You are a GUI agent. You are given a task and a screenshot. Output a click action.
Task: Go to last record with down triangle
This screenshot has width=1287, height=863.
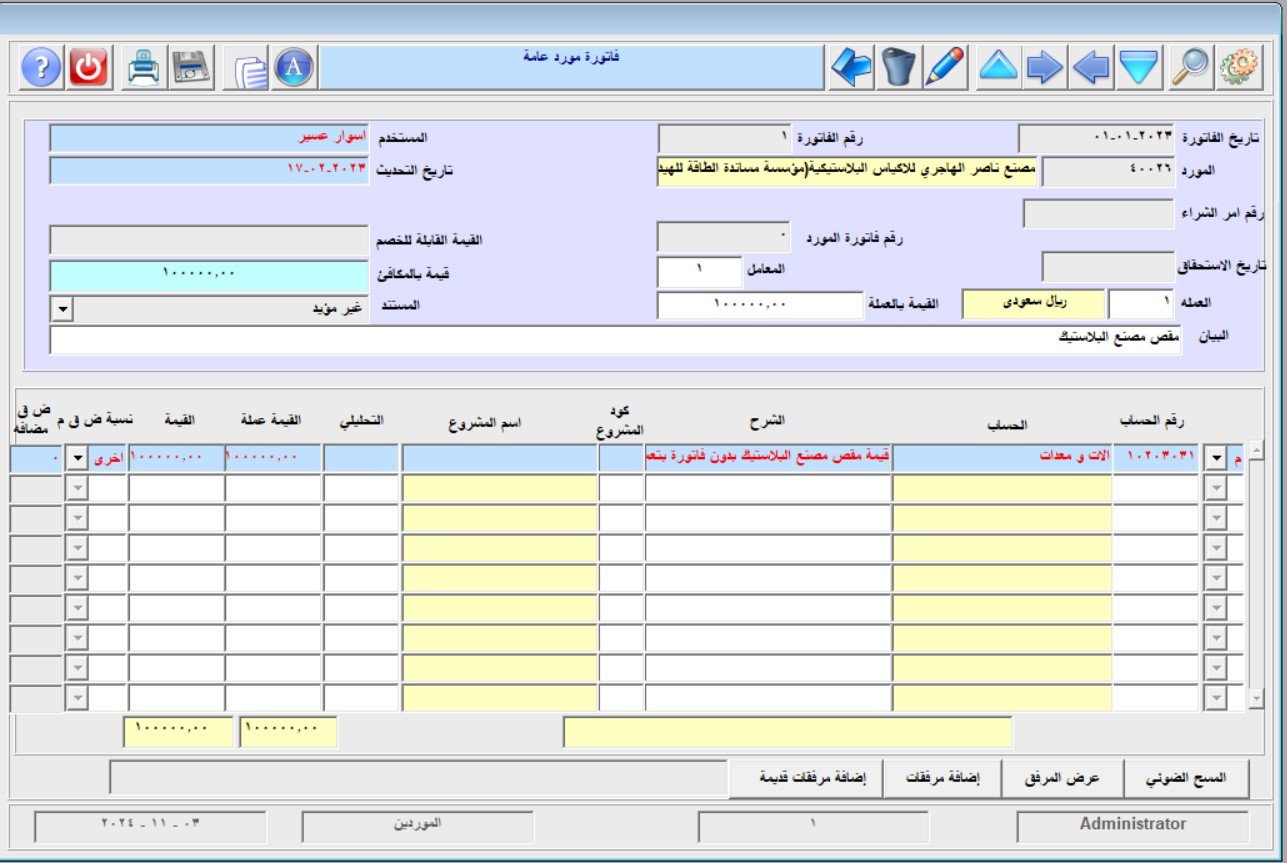(1138, 68)
